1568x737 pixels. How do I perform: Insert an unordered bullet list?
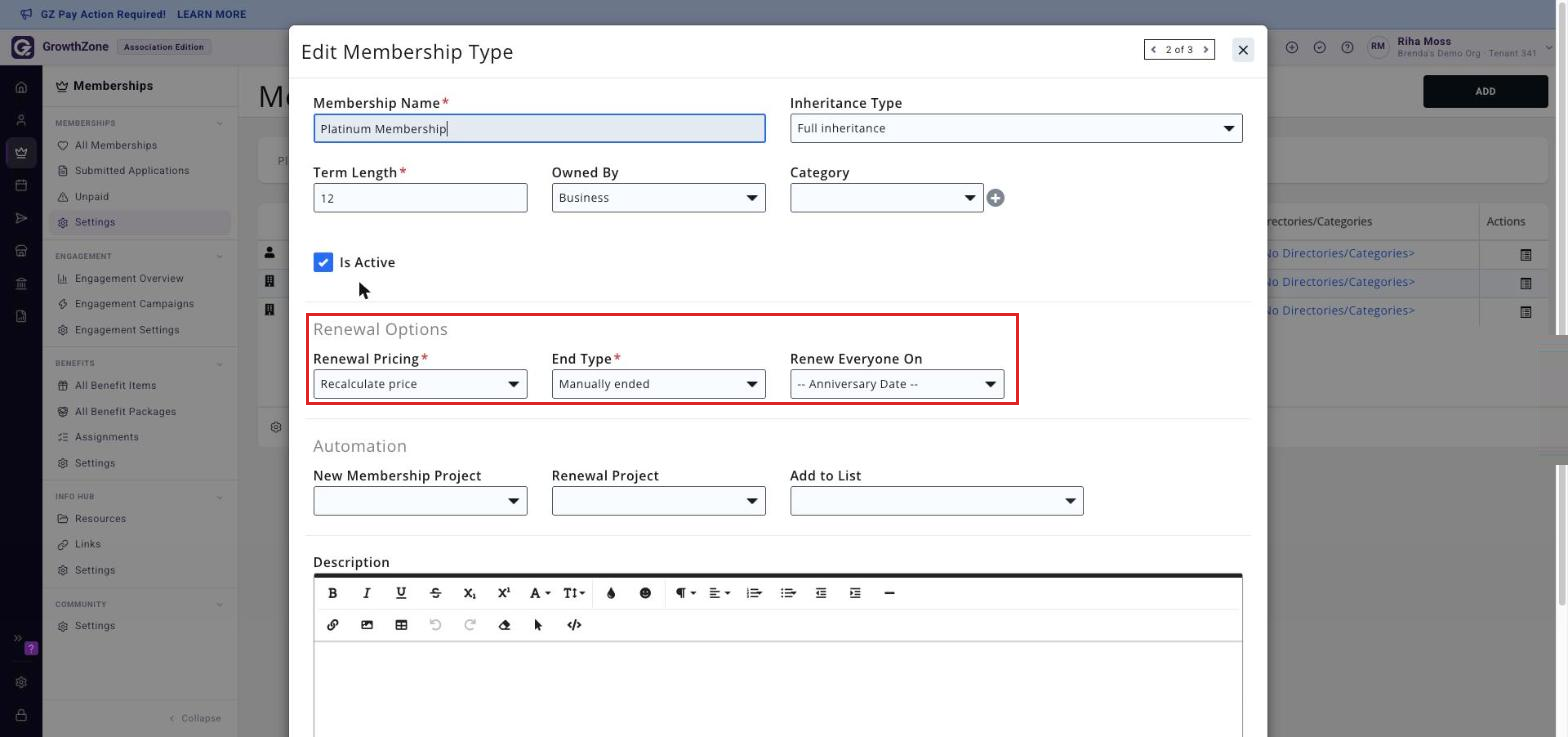[788, 593]
